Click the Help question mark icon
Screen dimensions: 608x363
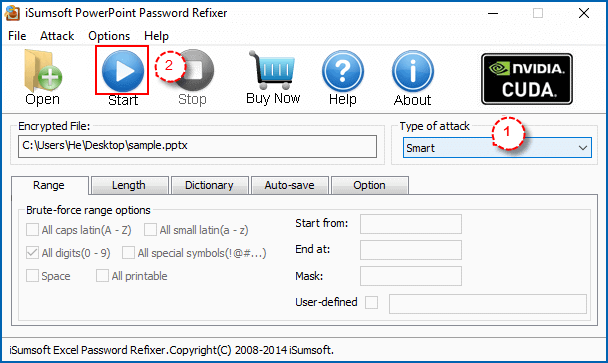(343, 71)
